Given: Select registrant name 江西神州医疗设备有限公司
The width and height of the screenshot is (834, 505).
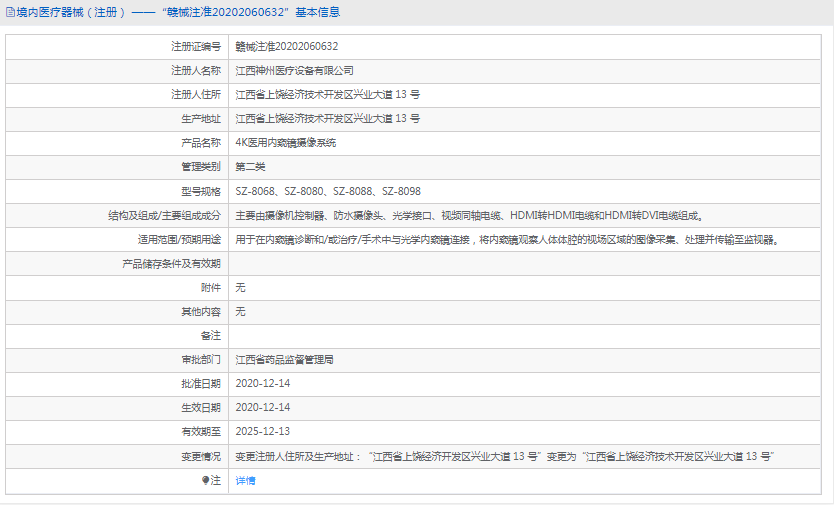Looking at the screenshot, I should pyautogui.click(x=295, y=70).
